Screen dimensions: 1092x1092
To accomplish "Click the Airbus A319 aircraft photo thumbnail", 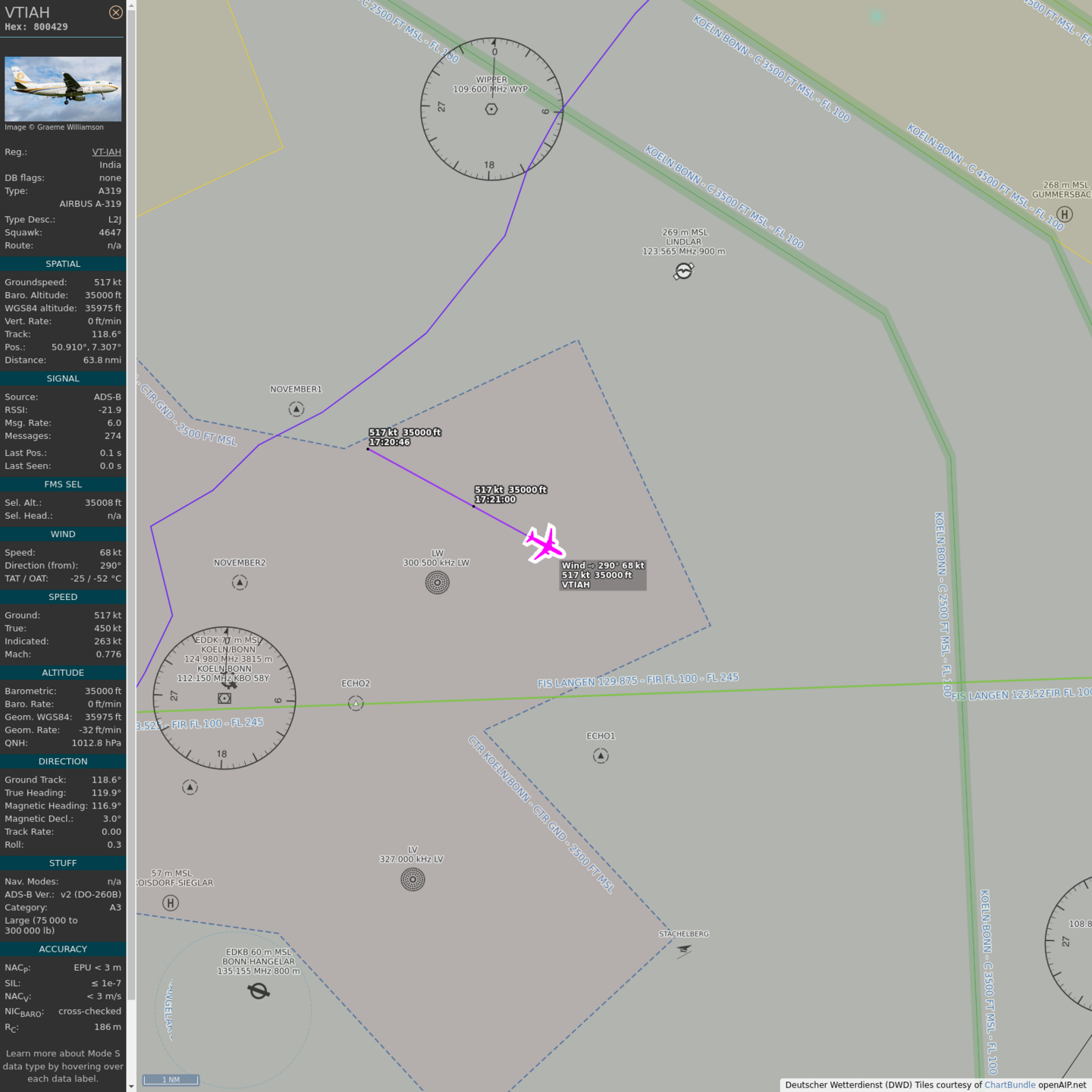I will point(63,89).
